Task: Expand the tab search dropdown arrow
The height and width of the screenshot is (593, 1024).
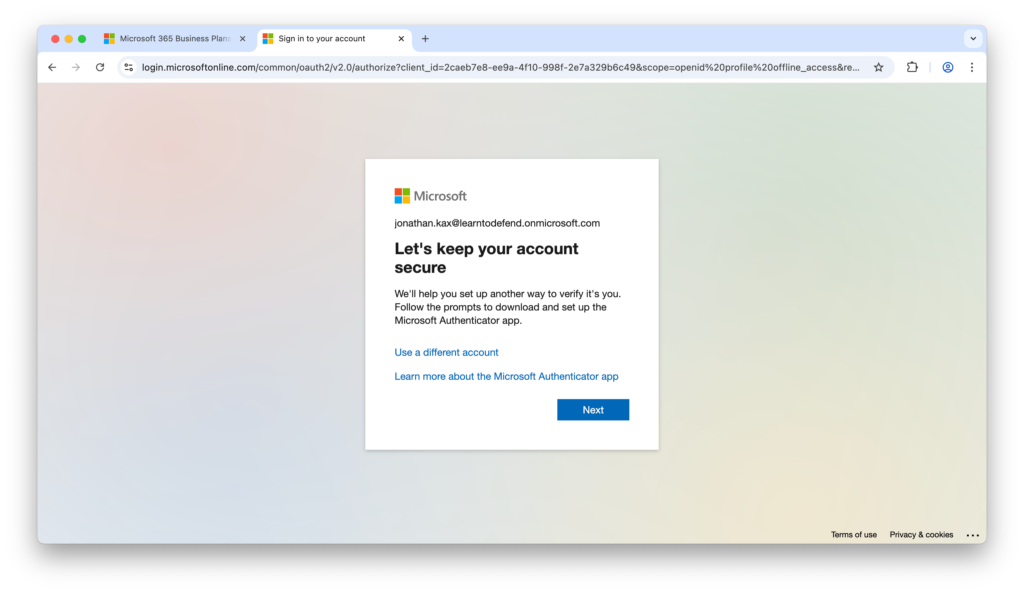Action: tap(972, 39)
